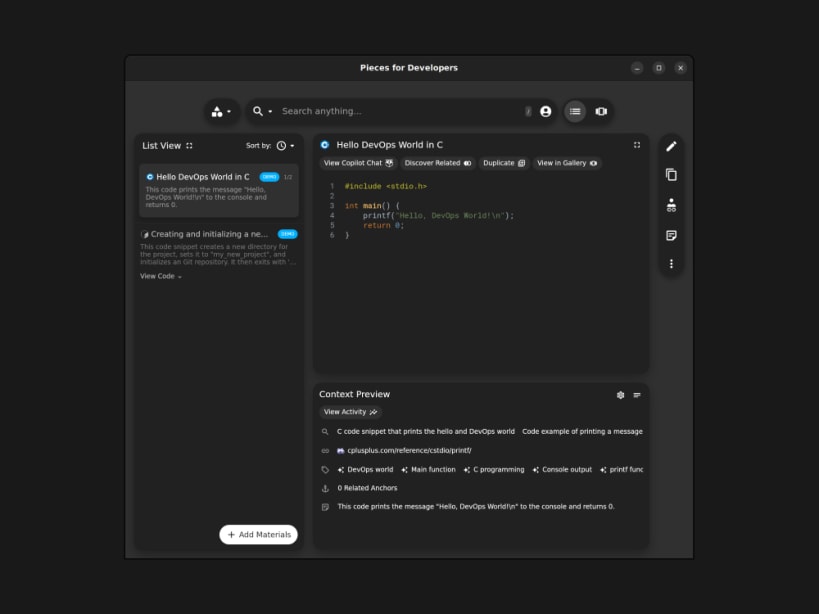The width and height of the screenshot is (819, 614).
Task: Click 0 Related Anchors text
Action: tap(367, 488)
